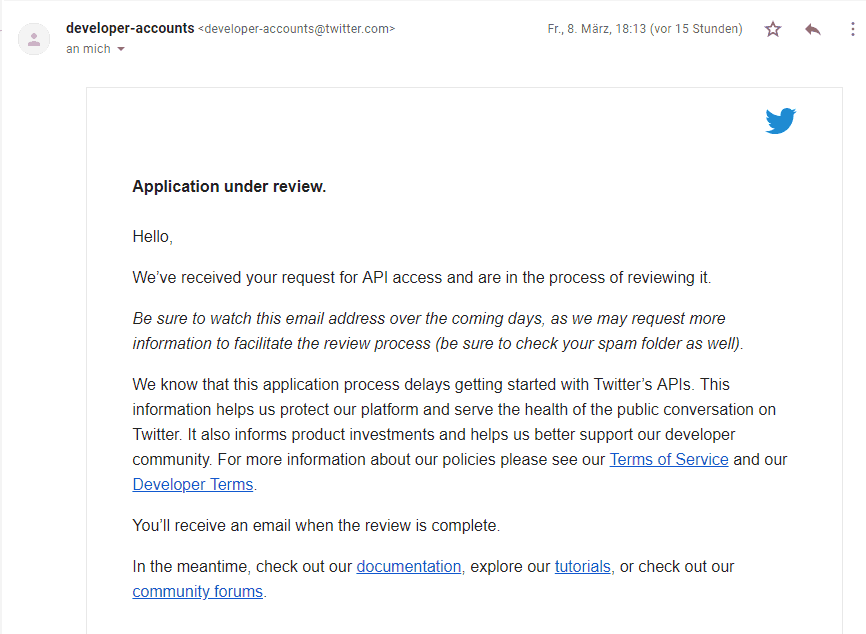Open the three-dot more options menu
This screenshot has height=634, width=866.
(x=853, y=29)
